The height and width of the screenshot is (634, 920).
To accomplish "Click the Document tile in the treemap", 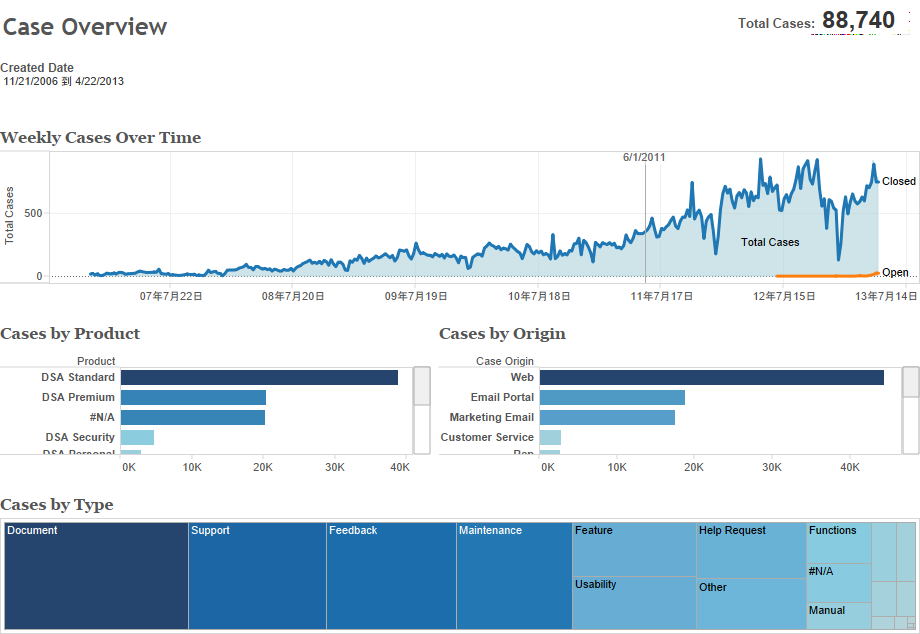I will (96, 576).
